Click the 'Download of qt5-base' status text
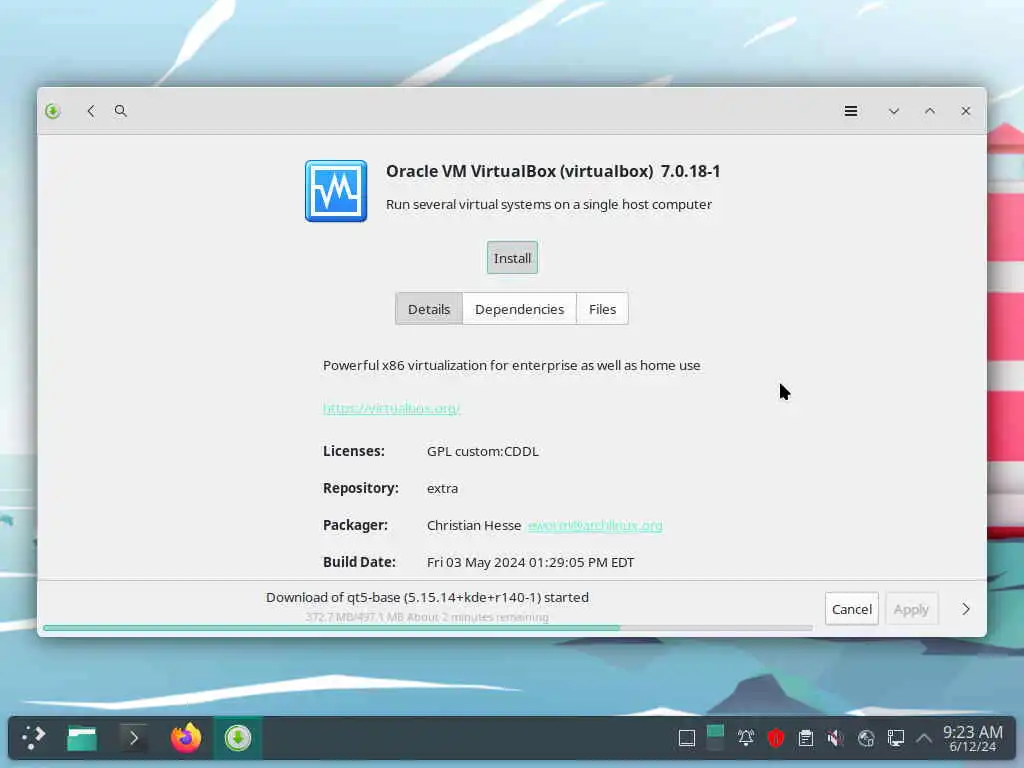 (427, 598)
